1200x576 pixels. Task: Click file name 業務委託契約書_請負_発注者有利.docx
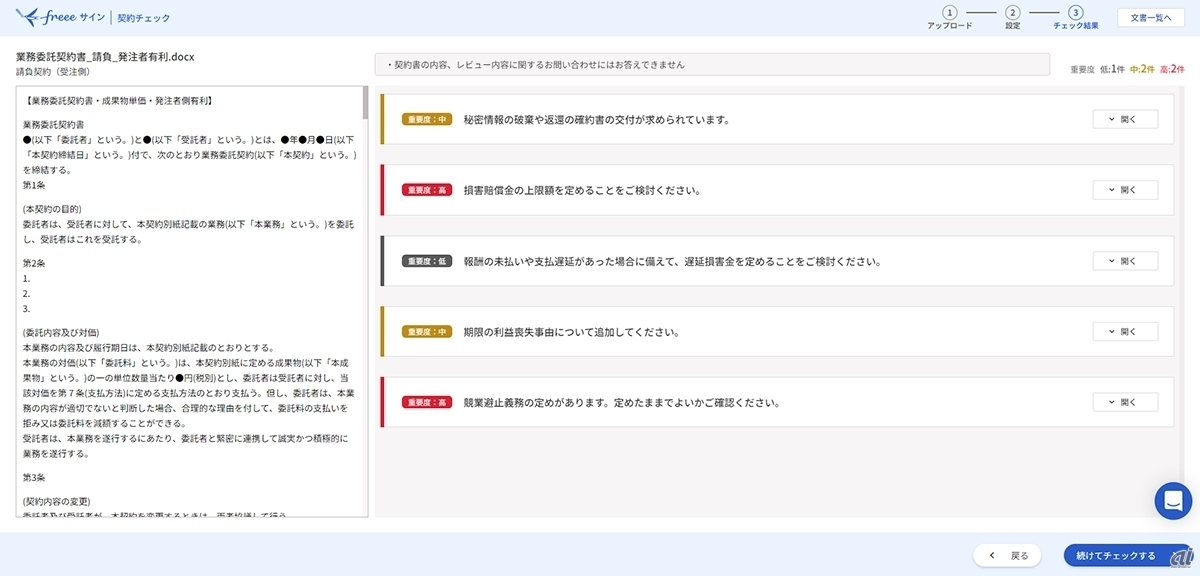(x=105, y=57)
